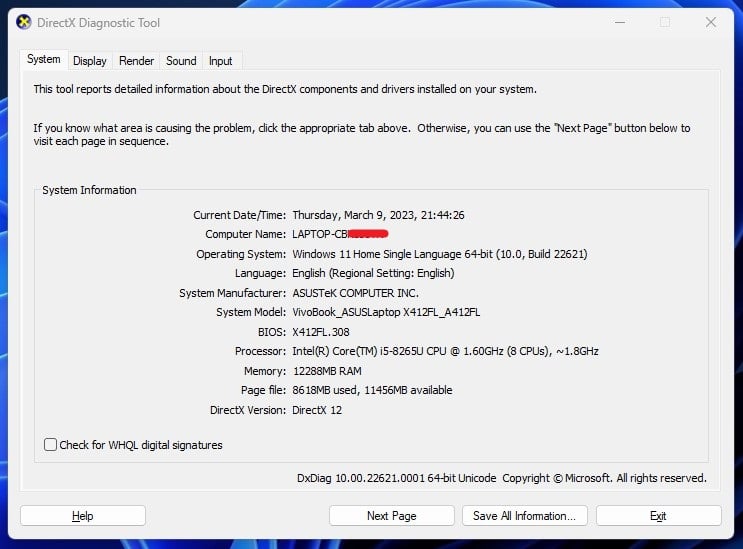Image resolution: width=743 pixels, height=549 pixels.
Task: Click 'Copyright © Microsoft. All rights reserved.' text
Action: coord(604,478)
